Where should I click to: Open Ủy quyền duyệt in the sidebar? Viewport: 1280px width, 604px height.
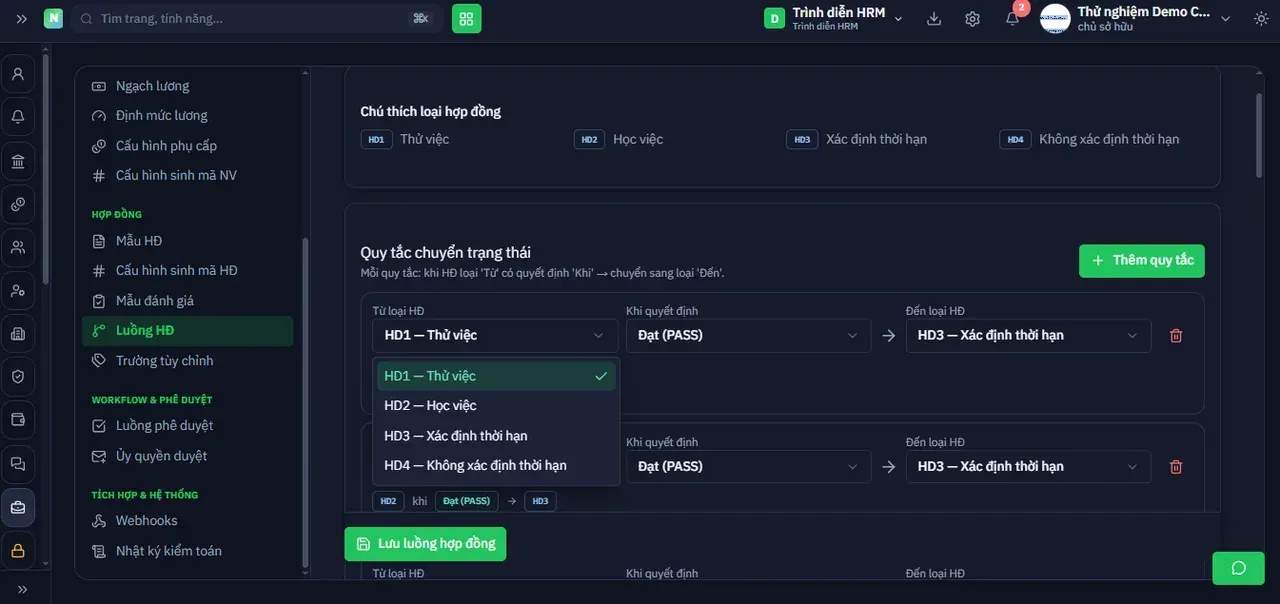point(187,456)
